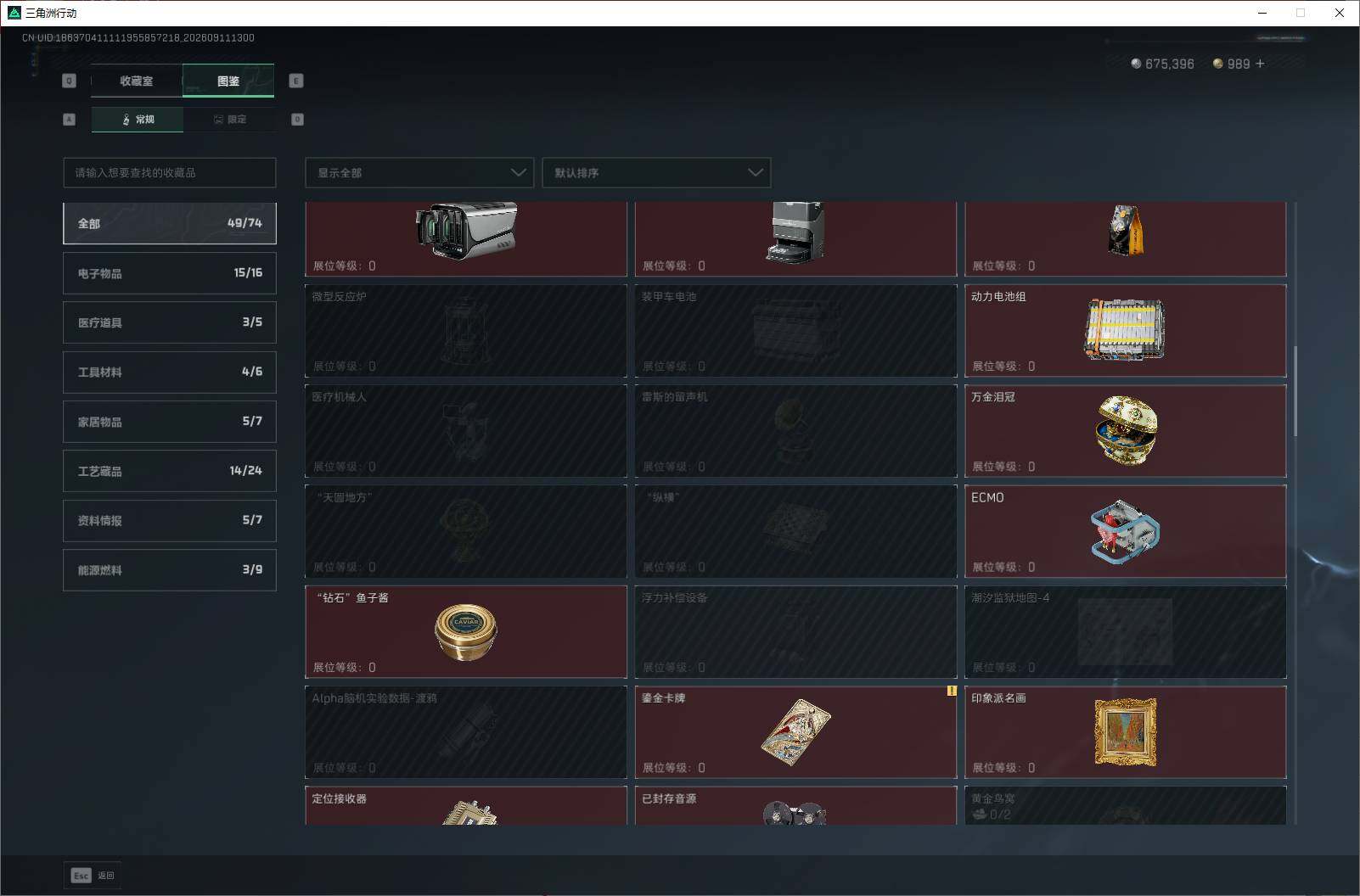Open the locked 浮力补偿设备 entry
Image resolution: width=1360 pixels, height=896 pixels.
(x=795, y=631)
